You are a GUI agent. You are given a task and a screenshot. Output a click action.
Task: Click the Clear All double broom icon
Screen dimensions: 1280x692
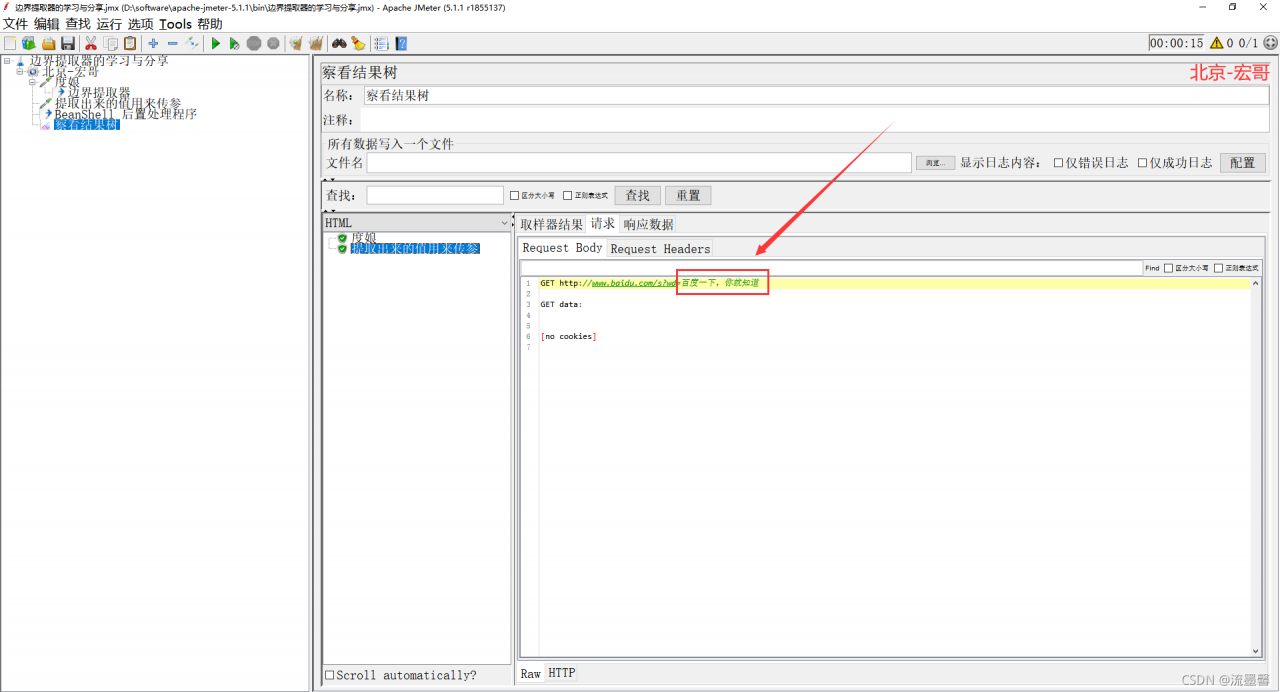(x=316, y=43)
